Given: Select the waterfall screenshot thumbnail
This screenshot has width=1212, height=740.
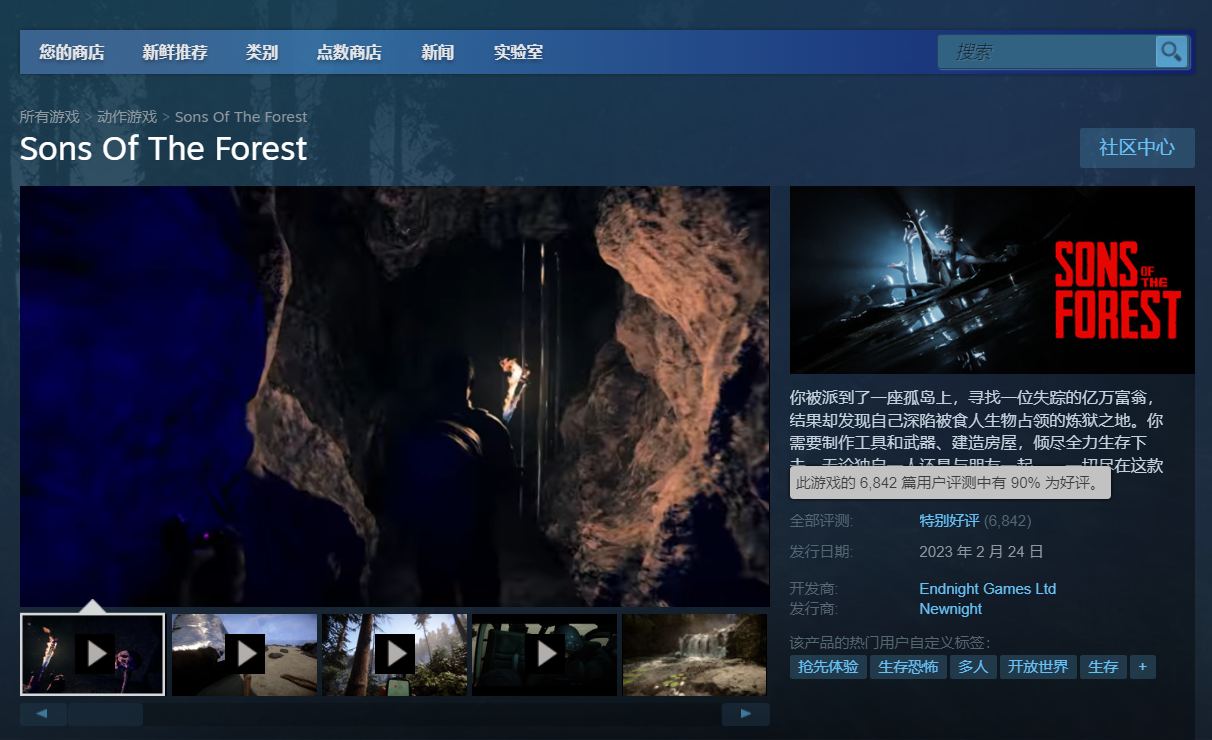Looking at the screenshot, I should [694, 654].
